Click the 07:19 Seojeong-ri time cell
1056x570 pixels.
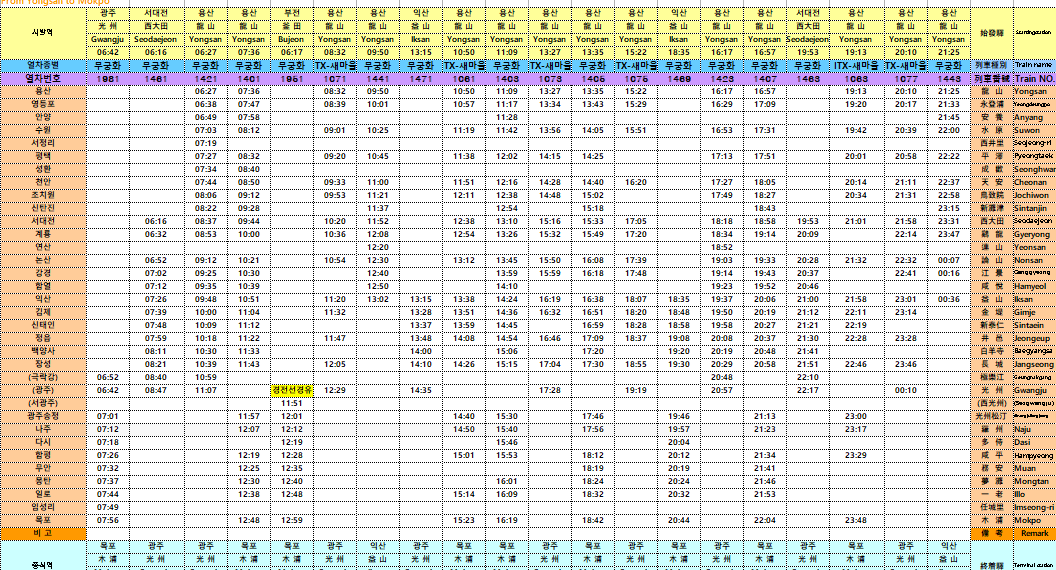click(x=205, y=144)
